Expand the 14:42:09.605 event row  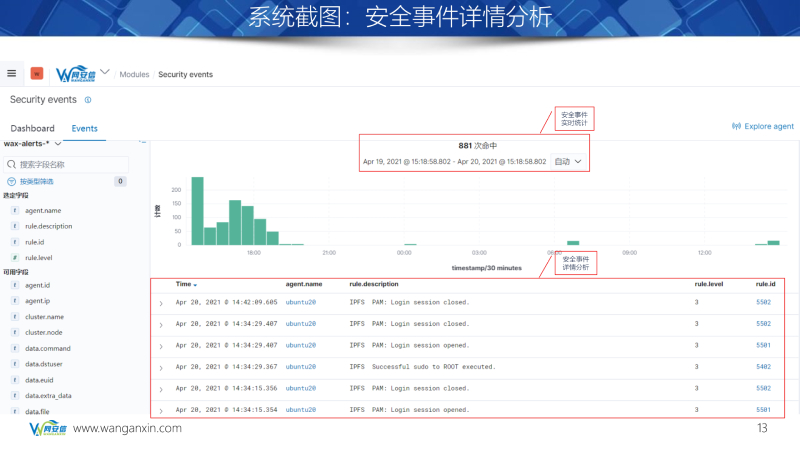(x=161, y=302)
